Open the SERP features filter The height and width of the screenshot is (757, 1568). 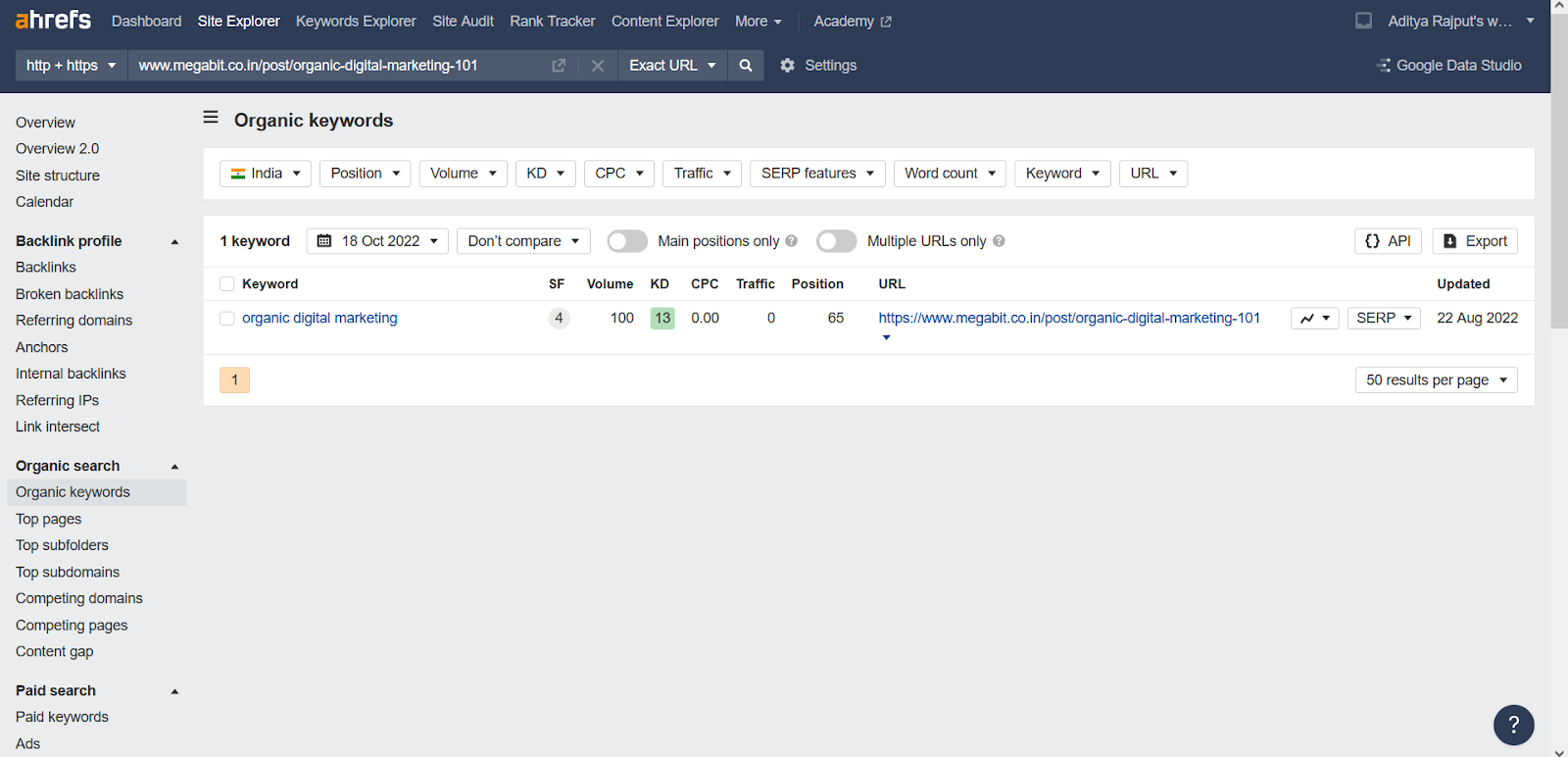pos(818,174)
